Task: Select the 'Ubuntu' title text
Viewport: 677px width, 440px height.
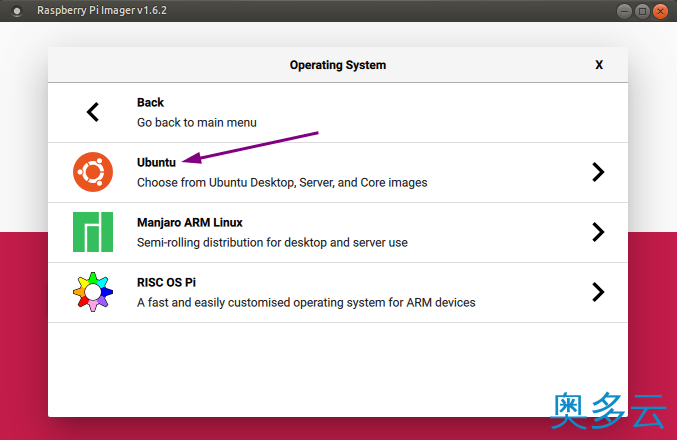Action: [156, 162]
